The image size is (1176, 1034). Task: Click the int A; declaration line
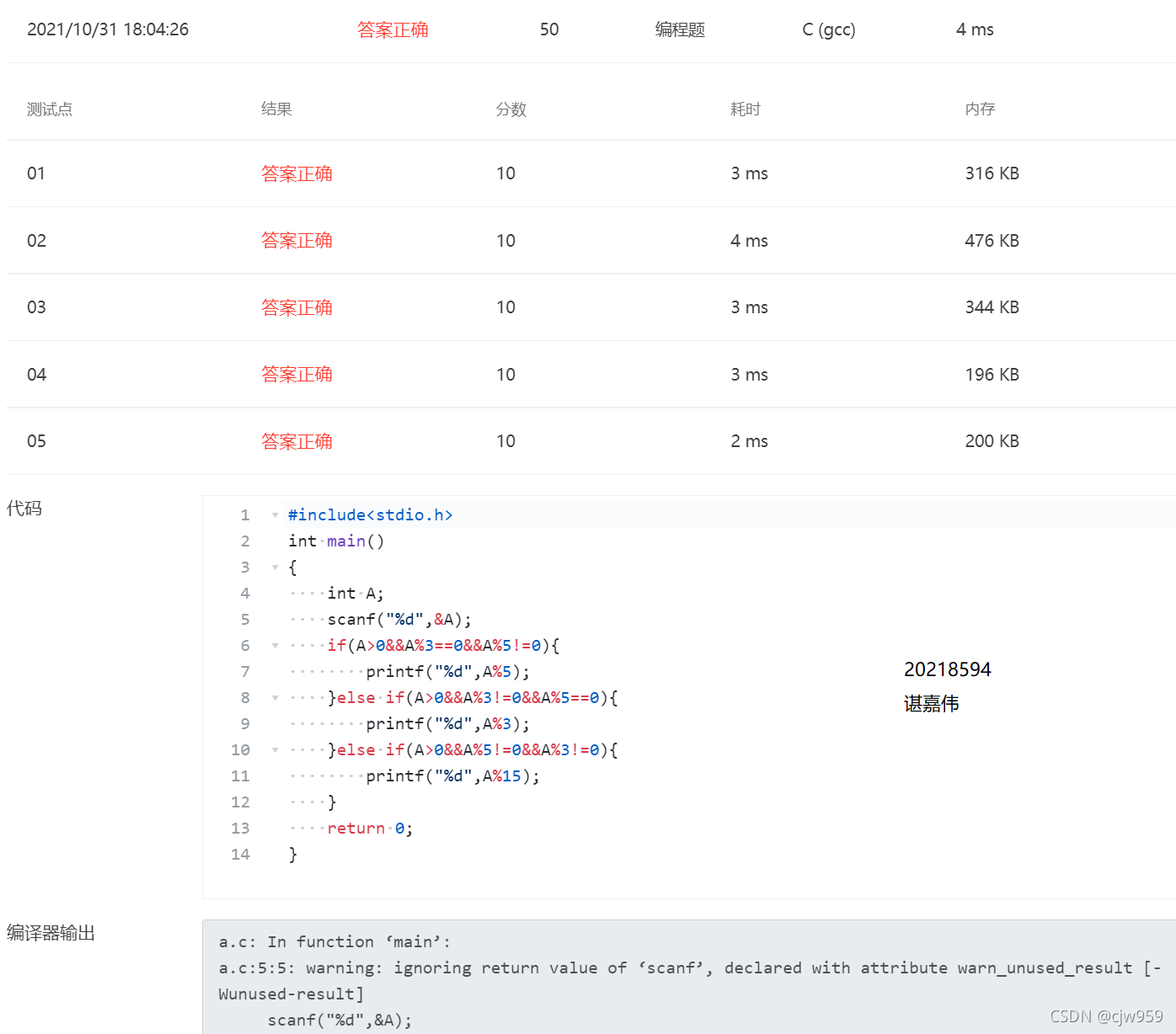(355, 594)
